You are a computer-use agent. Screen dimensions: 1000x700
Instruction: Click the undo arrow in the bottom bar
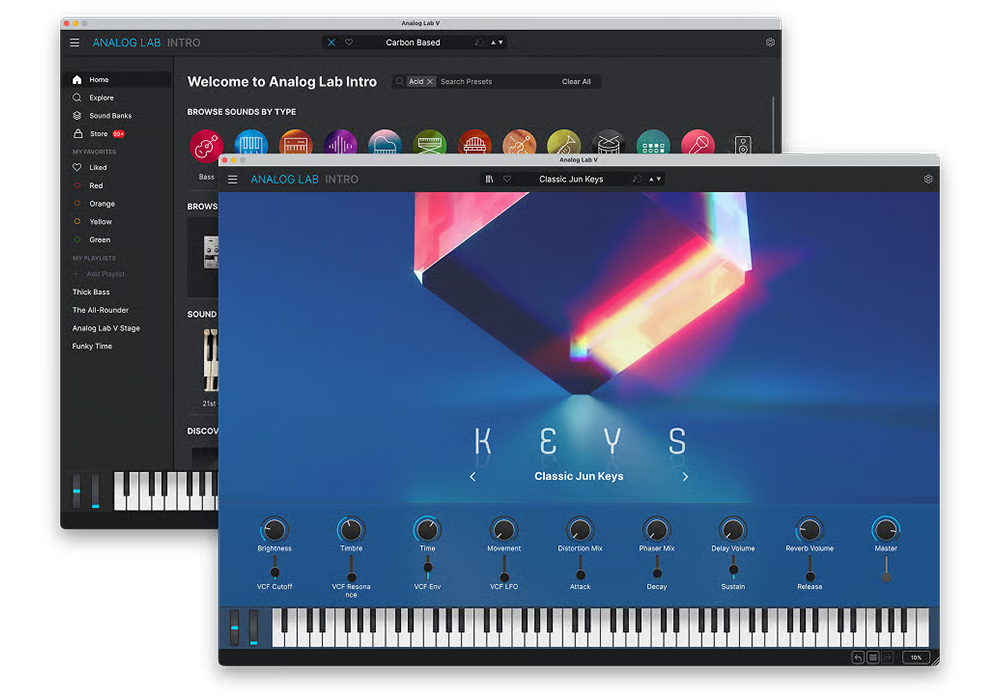pyautogui.click(x=858, y=657)
